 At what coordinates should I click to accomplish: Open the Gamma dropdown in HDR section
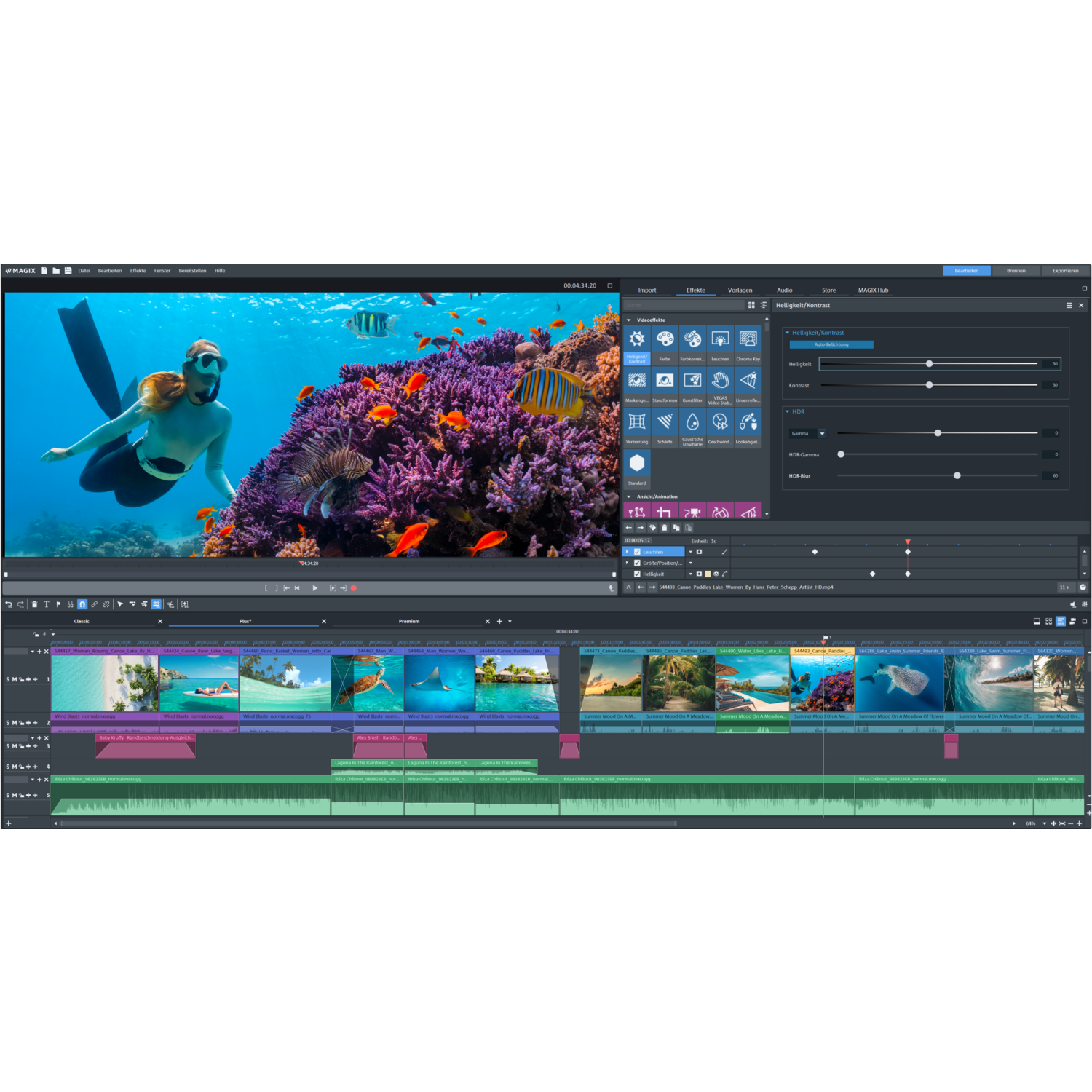click(823, 433)
